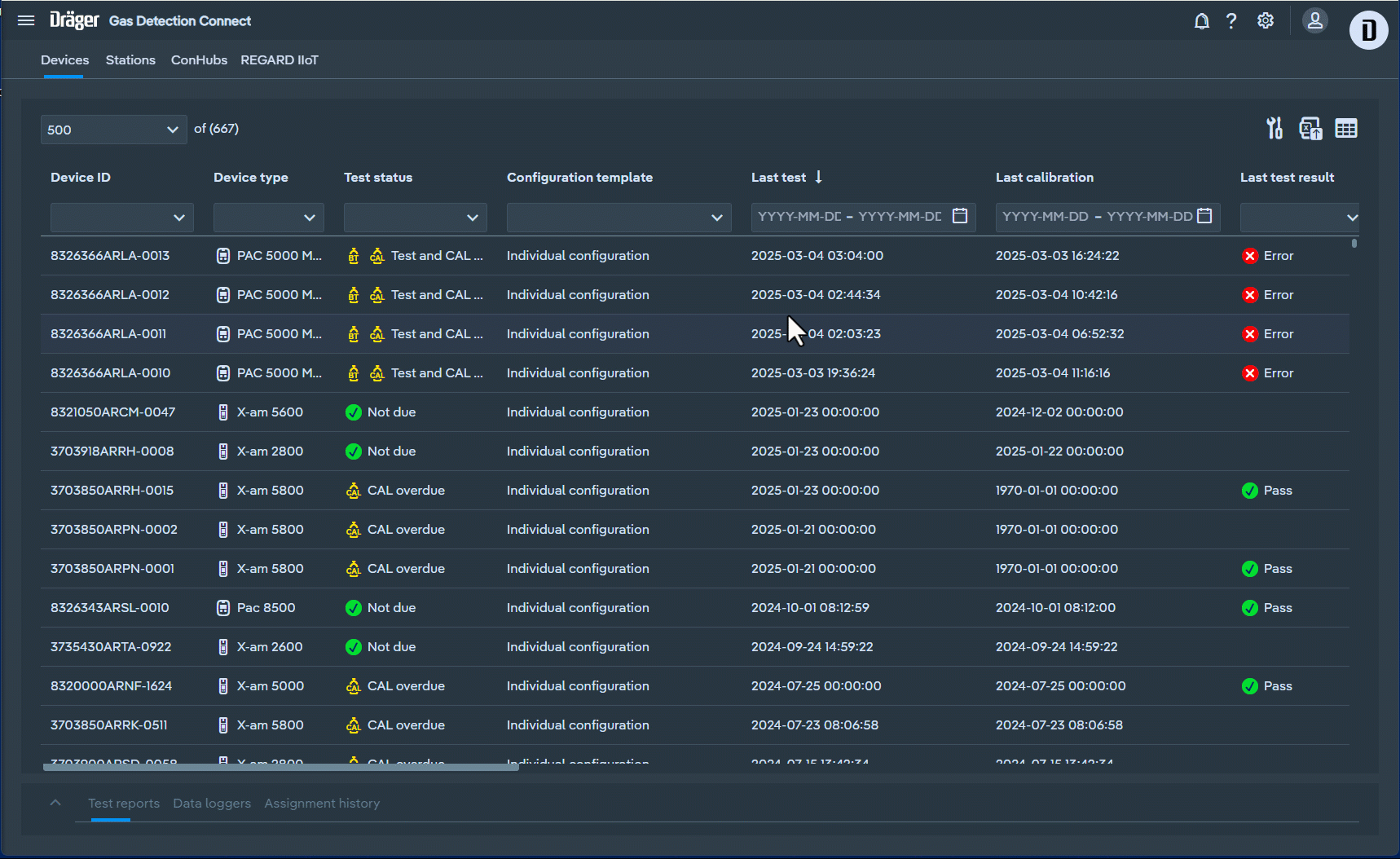Select device 8326366ARLA-0012
The height and width of the screenshot is (859, 1400).
click(110, 295)
